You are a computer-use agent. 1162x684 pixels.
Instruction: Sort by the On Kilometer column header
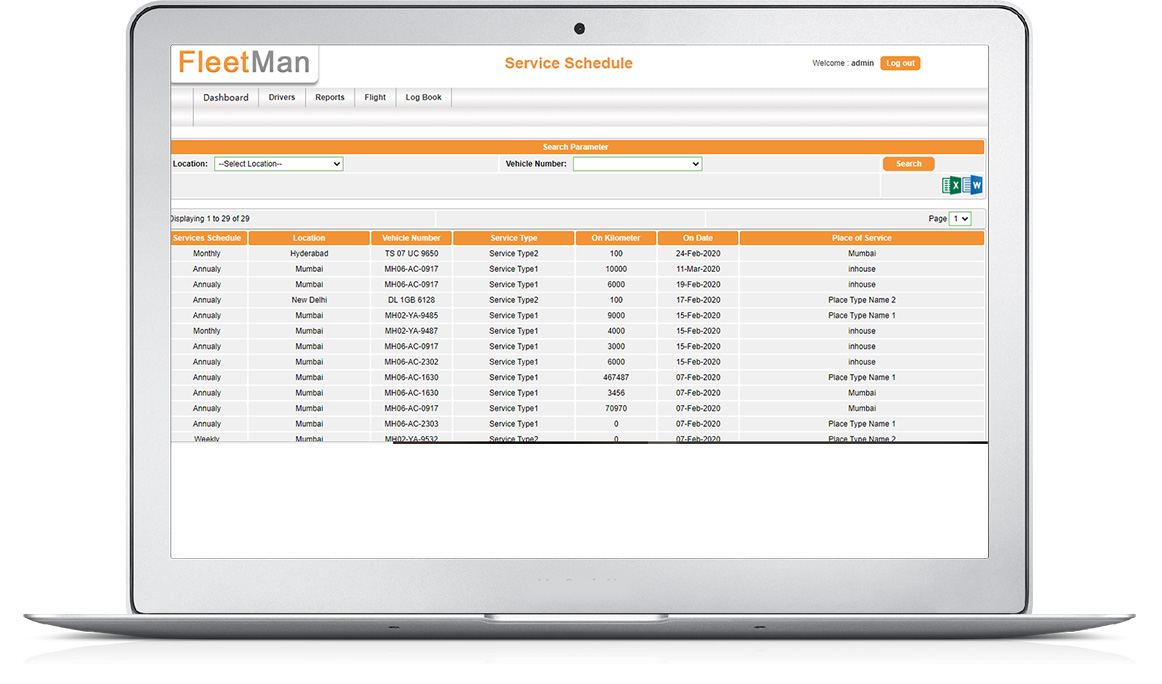[x=615, y=238]
